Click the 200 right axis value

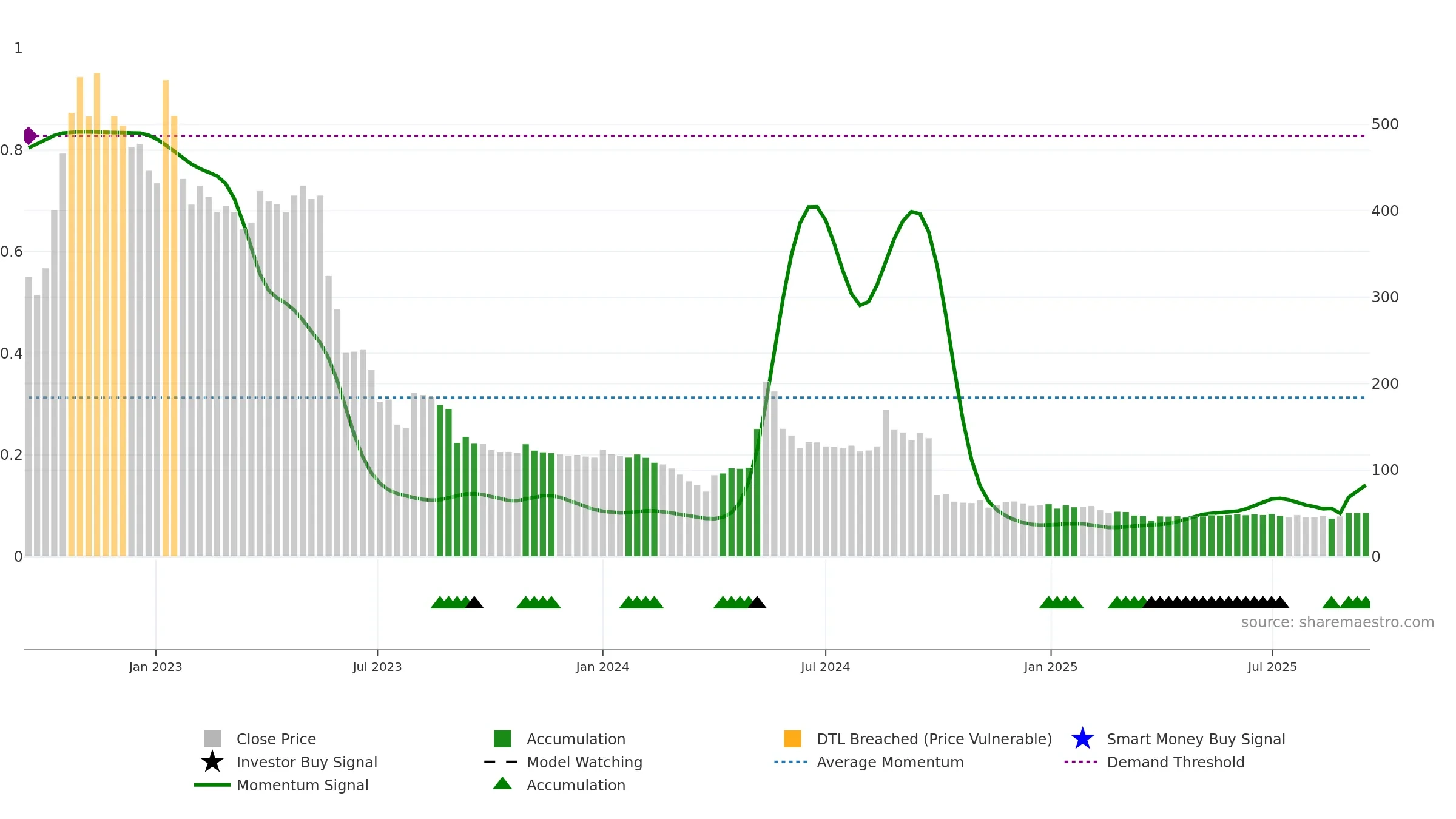pos(1385,384)
